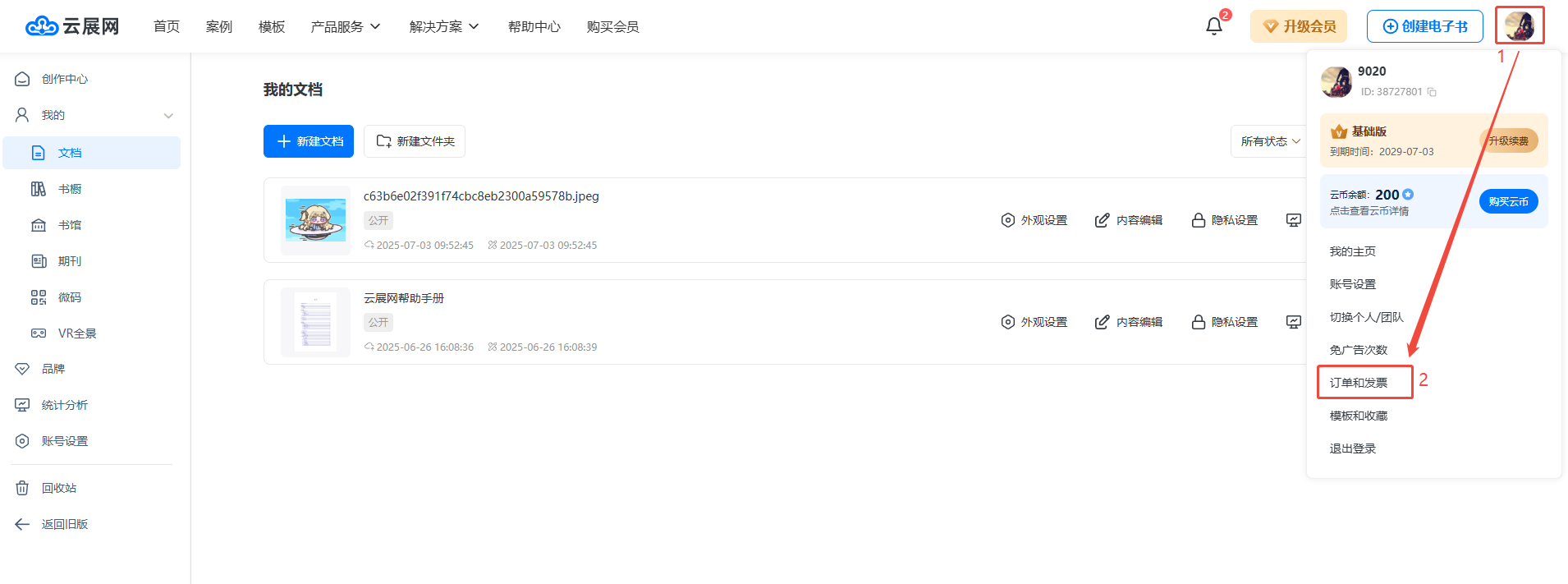The width and height of the screenshot is (1568, 584).
Task: Collapse the 我的 sidebar section
Action: 168,116
